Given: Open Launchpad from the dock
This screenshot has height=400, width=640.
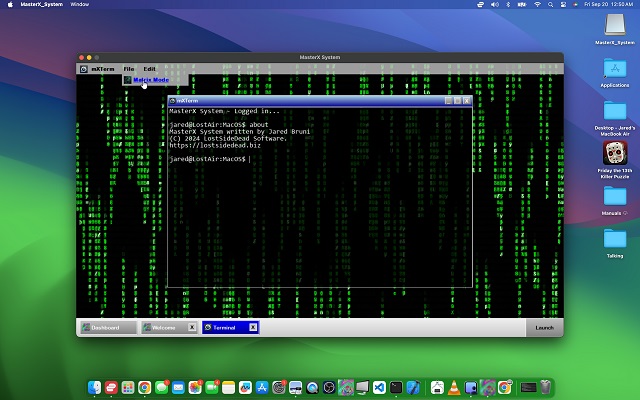Looking at the screenshot, I should click(128, 387).
